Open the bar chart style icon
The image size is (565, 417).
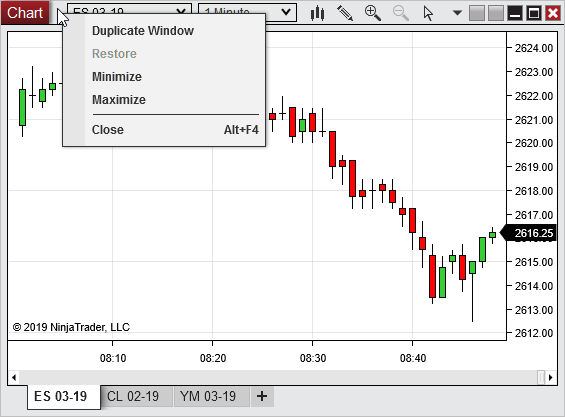(x=317, y=13)
